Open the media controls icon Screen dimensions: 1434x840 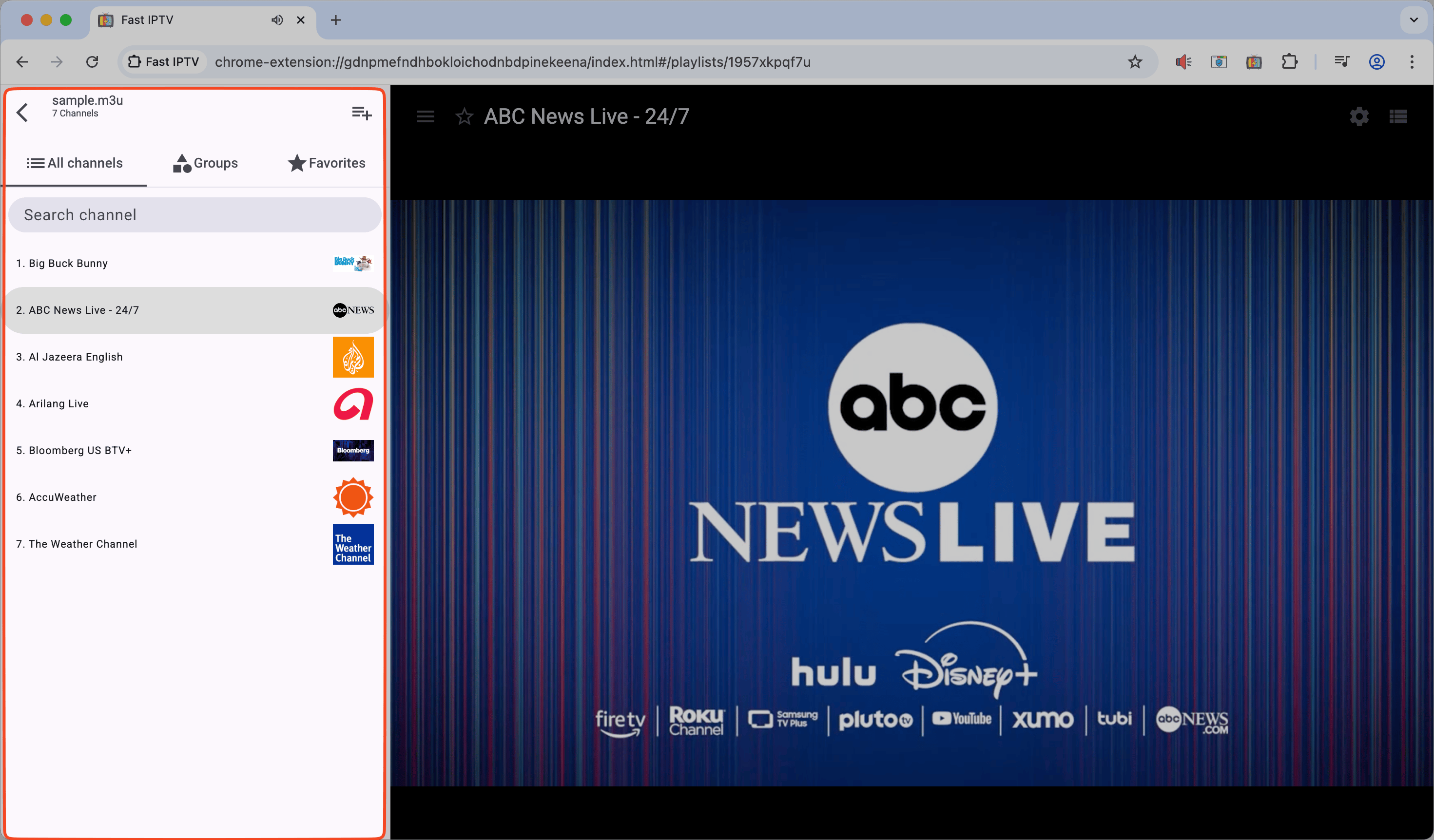coord(1341,61)
